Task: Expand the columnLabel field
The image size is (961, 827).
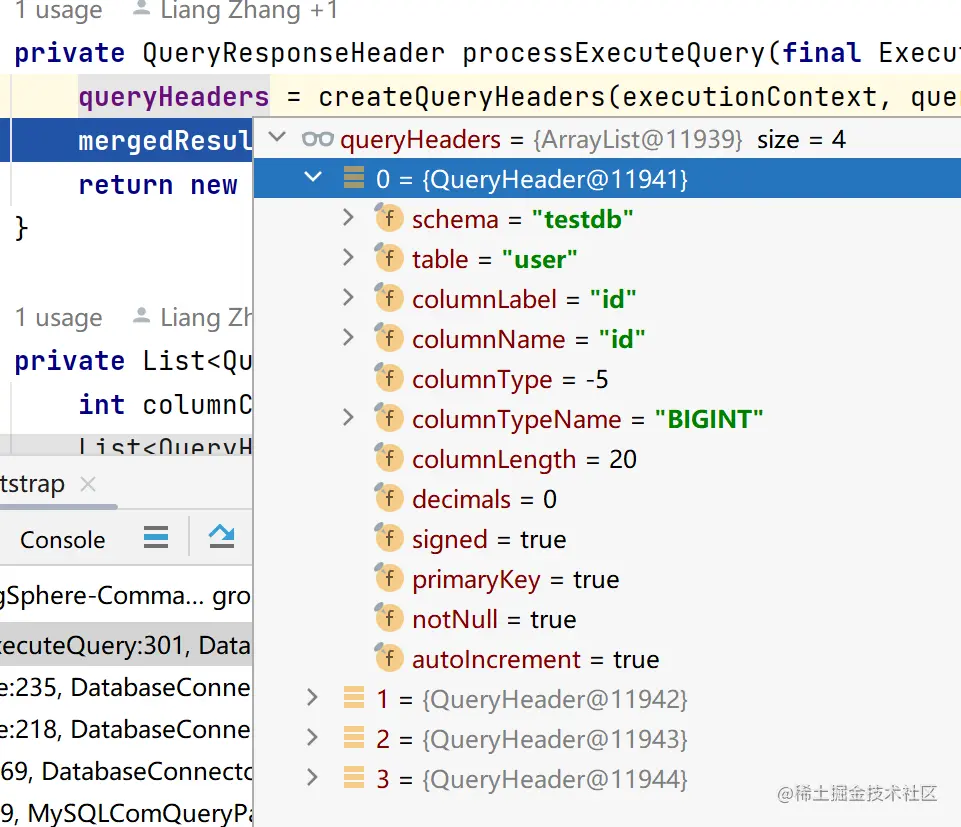Action: click(x=348, y=298)
